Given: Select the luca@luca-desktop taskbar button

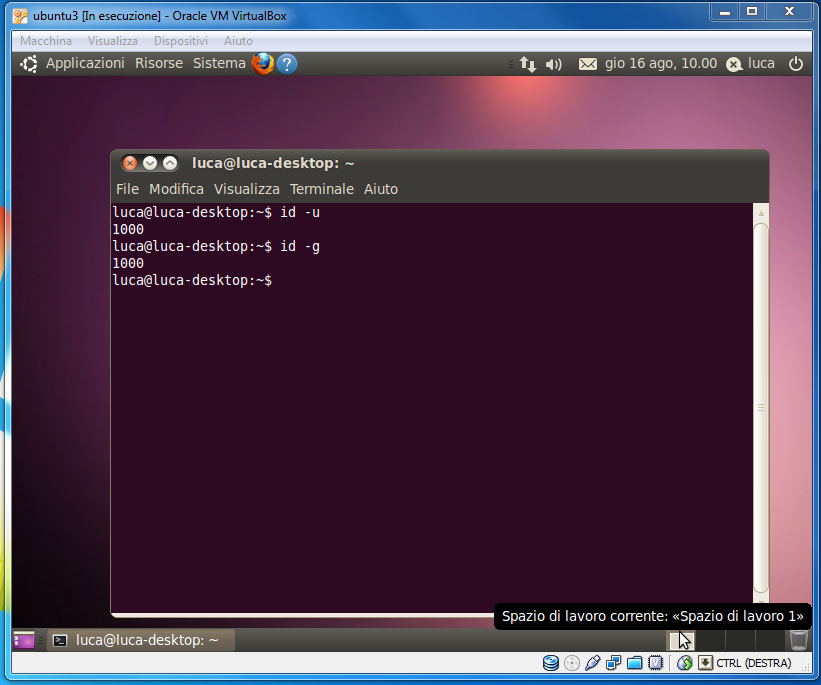Looking at the screenshot, I should pyautogui.click(x=141, y=640).
